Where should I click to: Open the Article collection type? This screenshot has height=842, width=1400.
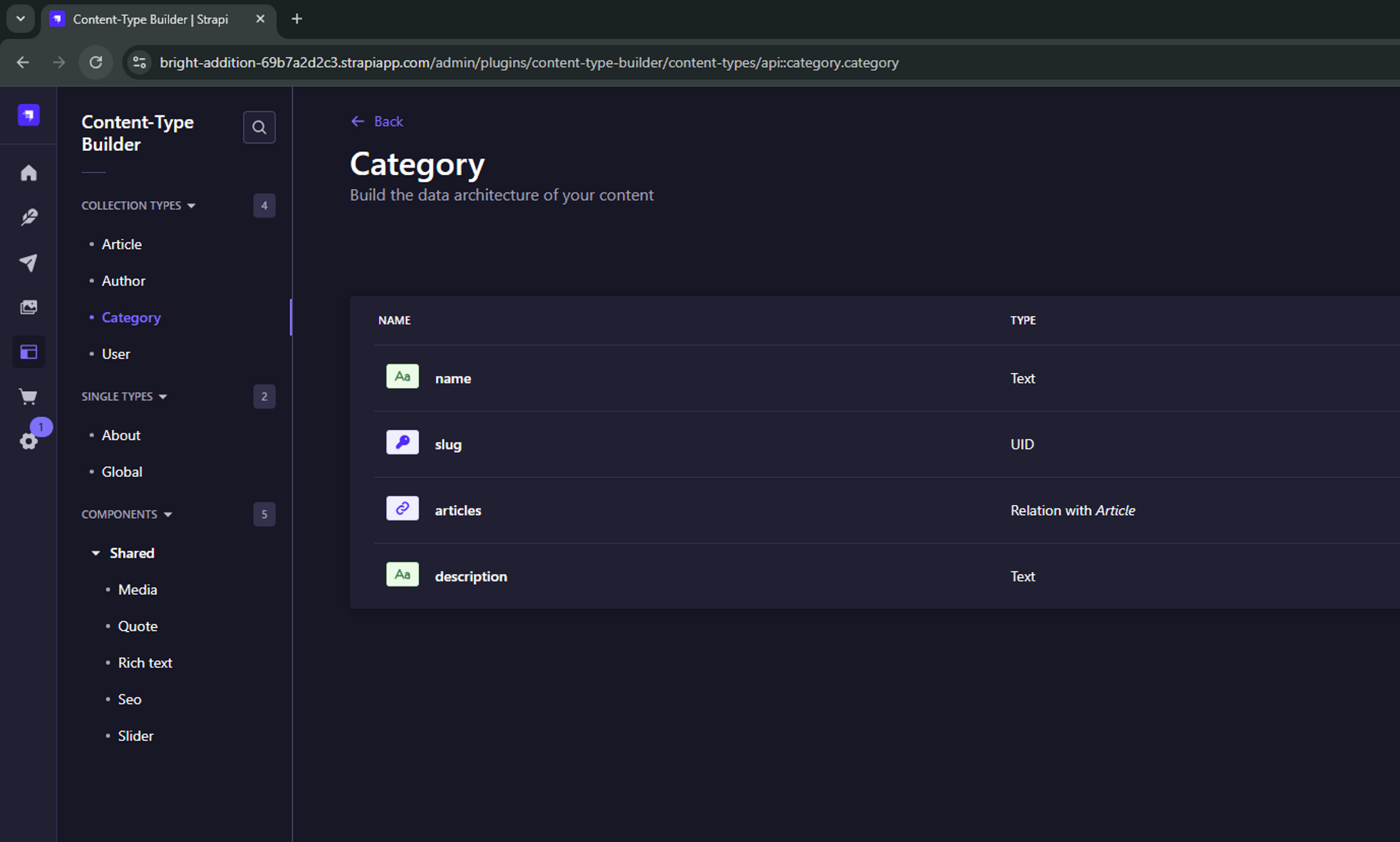122,244
